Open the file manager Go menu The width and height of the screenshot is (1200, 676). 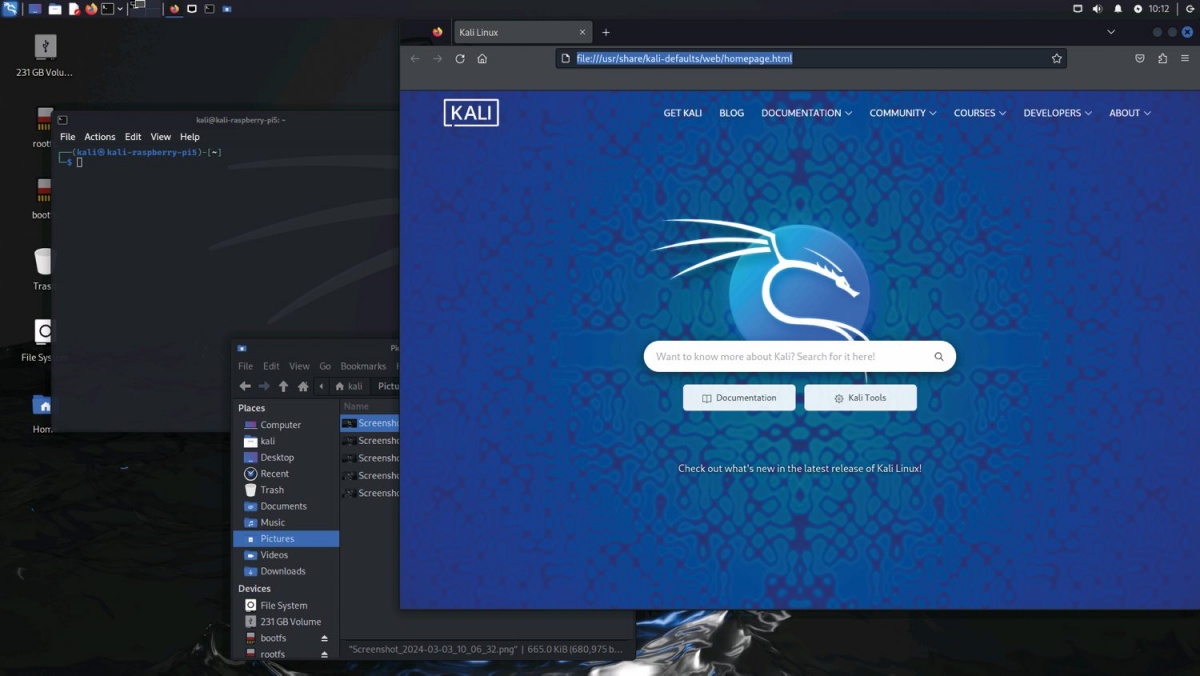325,366
